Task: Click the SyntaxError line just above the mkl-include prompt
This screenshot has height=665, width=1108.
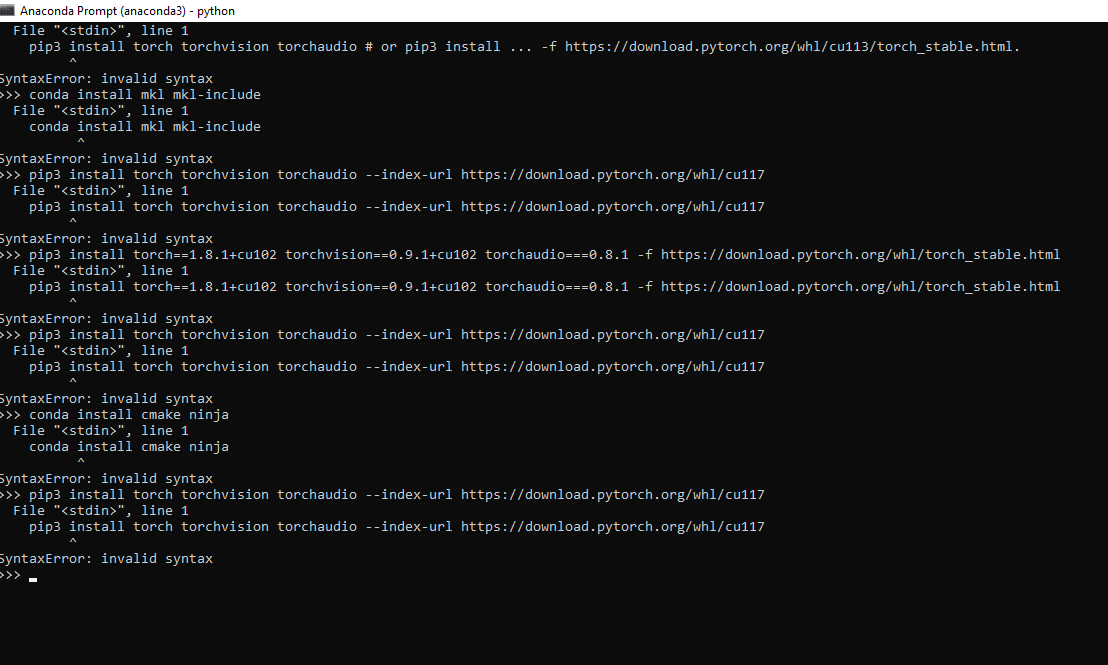Action: click(x=106, y=79)
